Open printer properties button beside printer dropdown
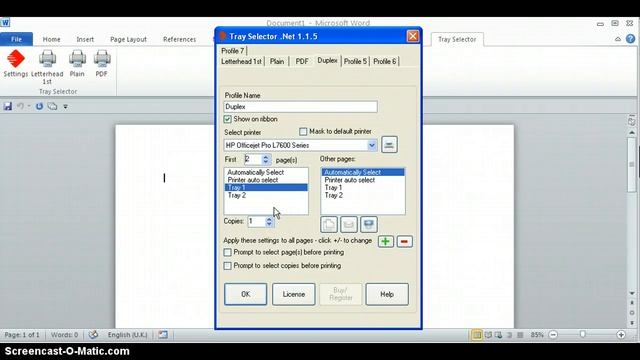This screenshot has height=360, width=640. pyautogui.click(x=389, y=145)
